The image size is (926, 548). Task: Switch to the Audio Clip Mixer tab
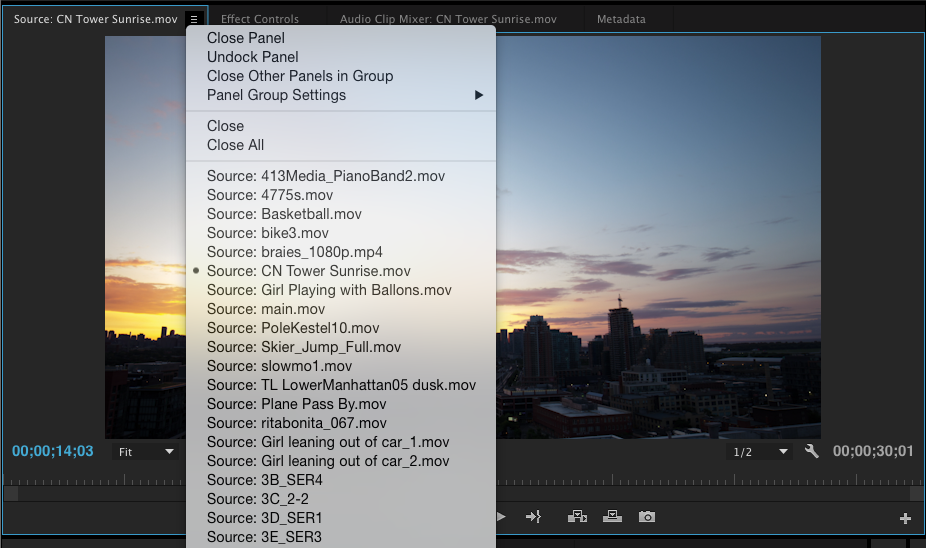[448, 19]
